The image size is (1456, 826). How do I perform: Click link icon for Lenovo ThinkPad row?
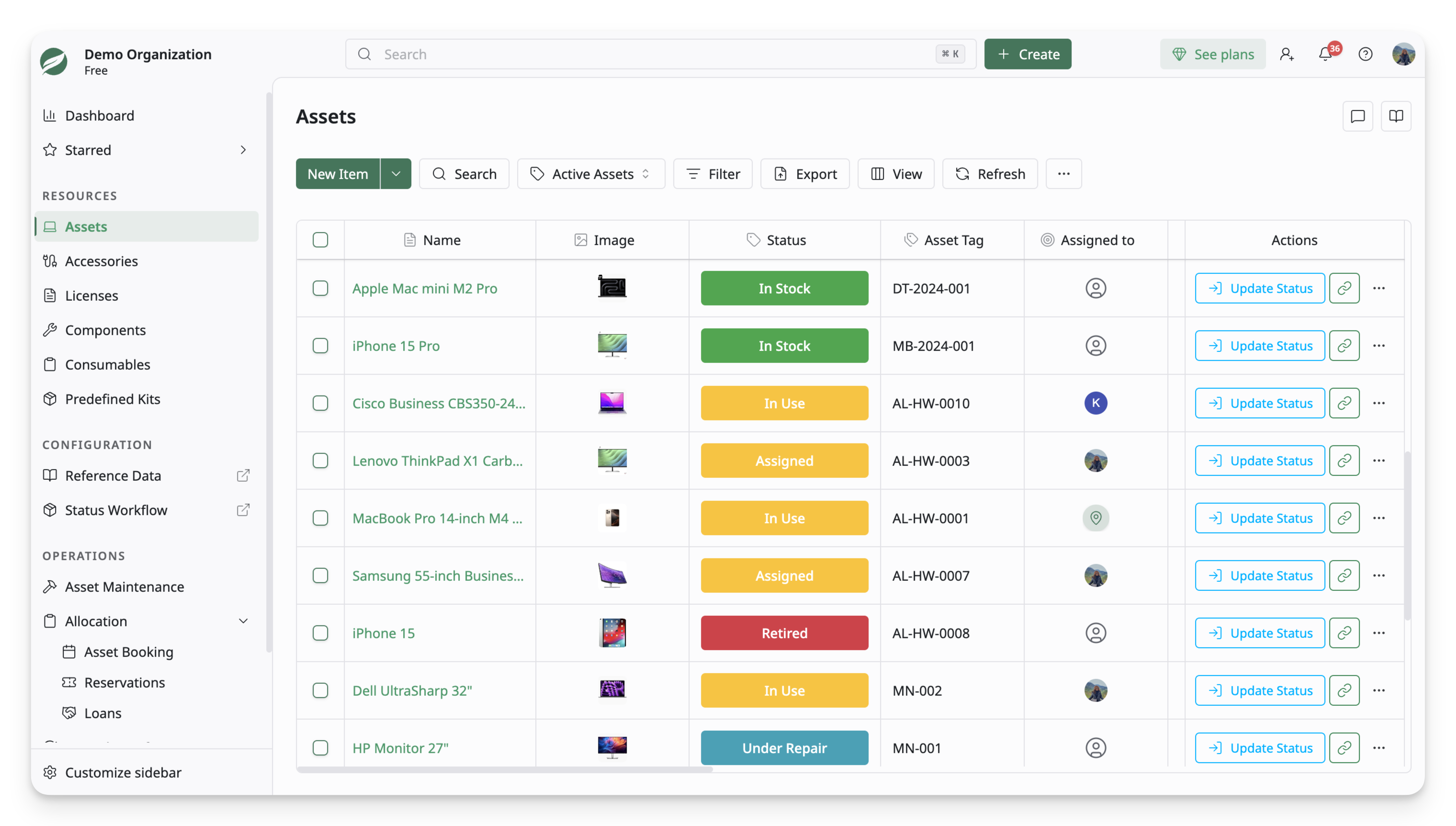click(x=1343, y=461)
